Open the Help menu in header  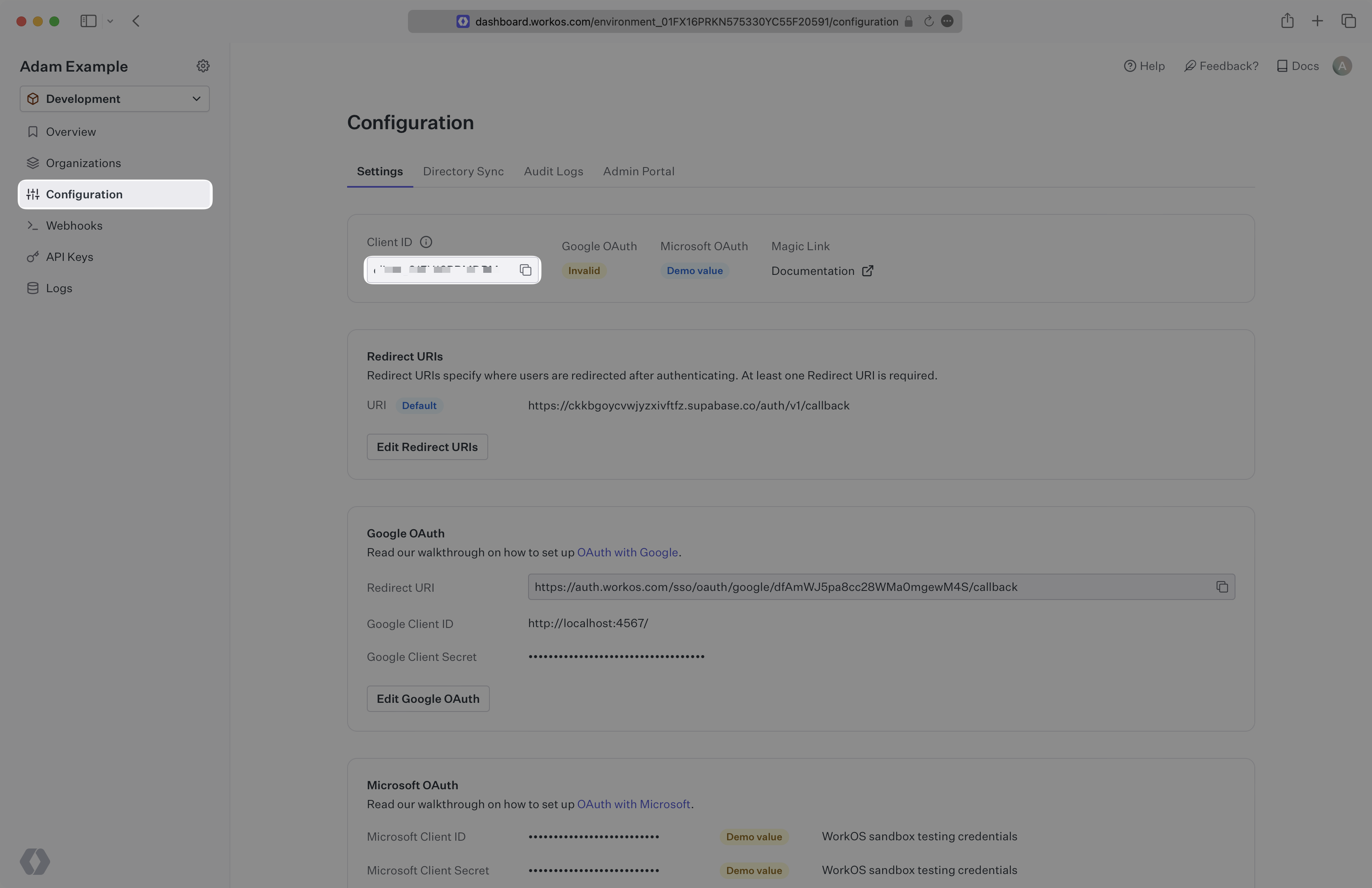[x=1144, y=66]
